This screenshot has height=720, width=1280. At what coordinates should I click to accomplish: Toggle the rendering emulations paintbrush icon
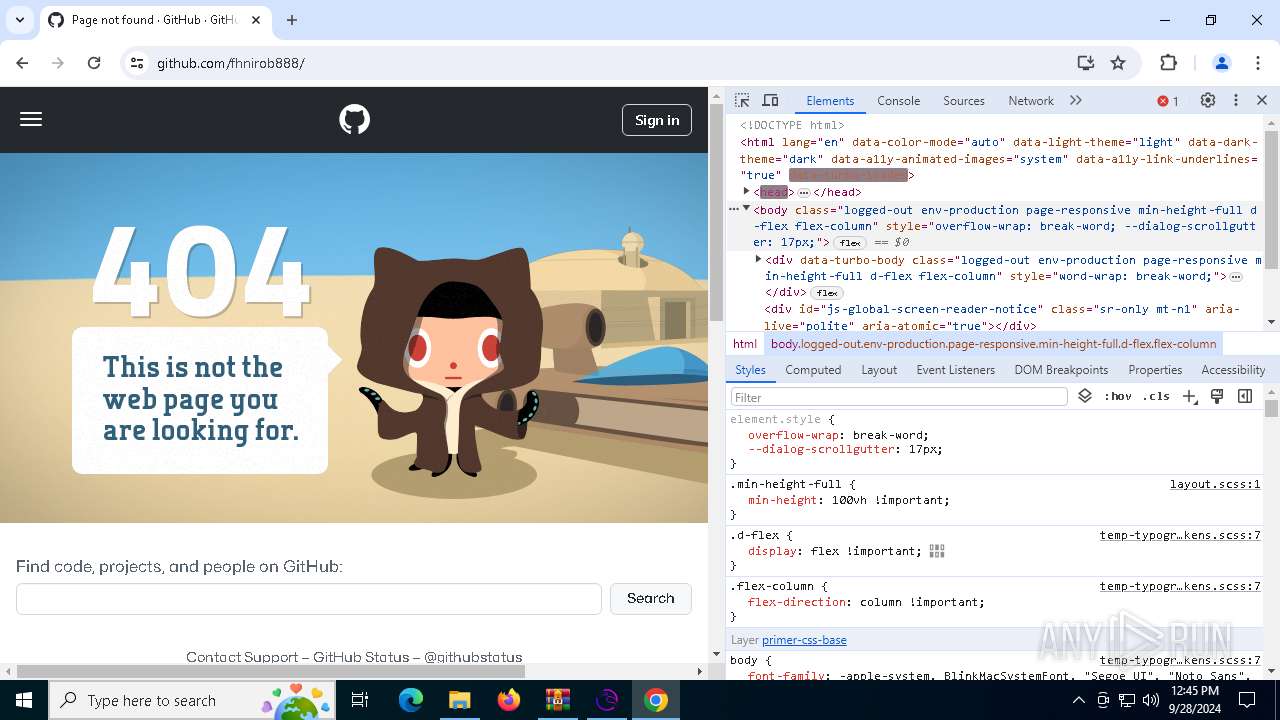(1217, 397)
